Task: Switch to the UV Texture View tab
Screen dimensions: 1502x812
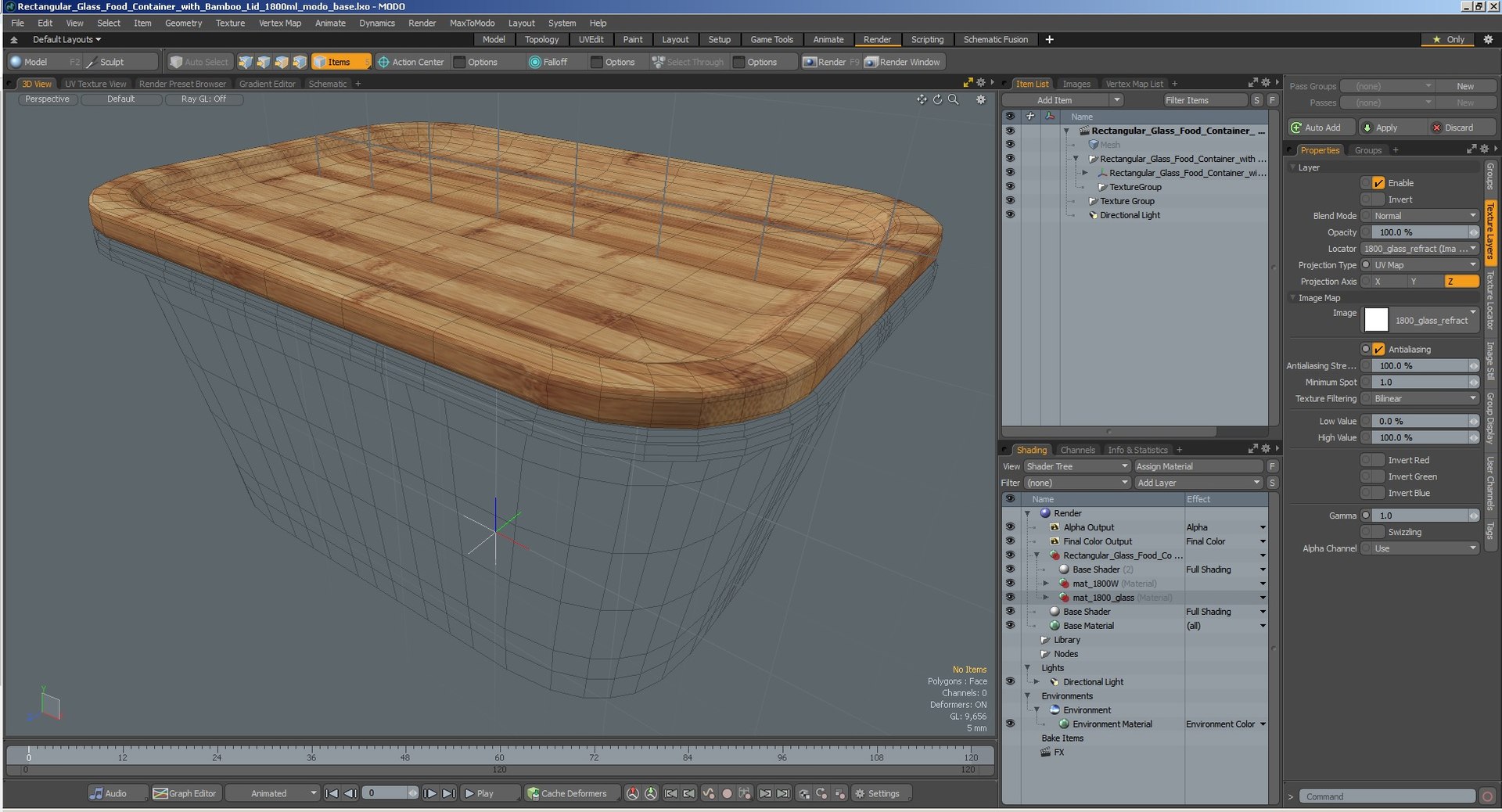Action: pyautogui.click(x=95, y=84)
